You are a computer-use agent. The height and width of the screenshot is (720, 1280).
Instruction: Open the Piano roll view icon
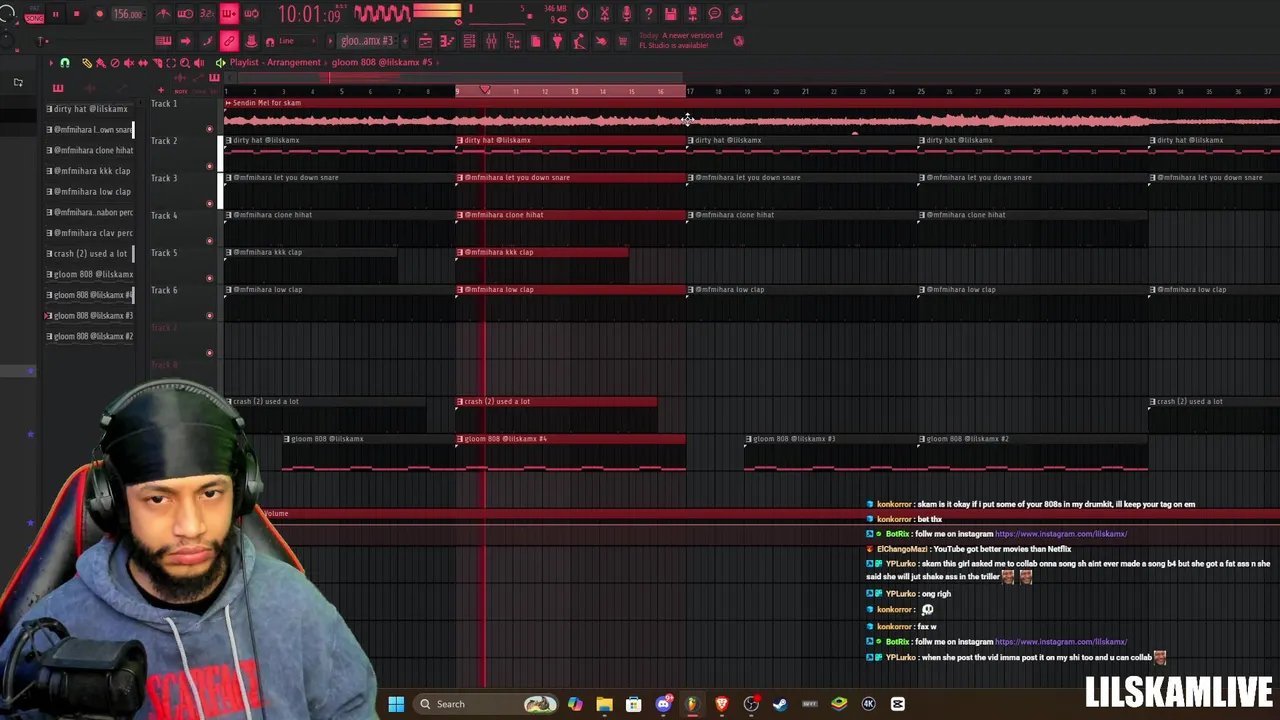[447, 41]
